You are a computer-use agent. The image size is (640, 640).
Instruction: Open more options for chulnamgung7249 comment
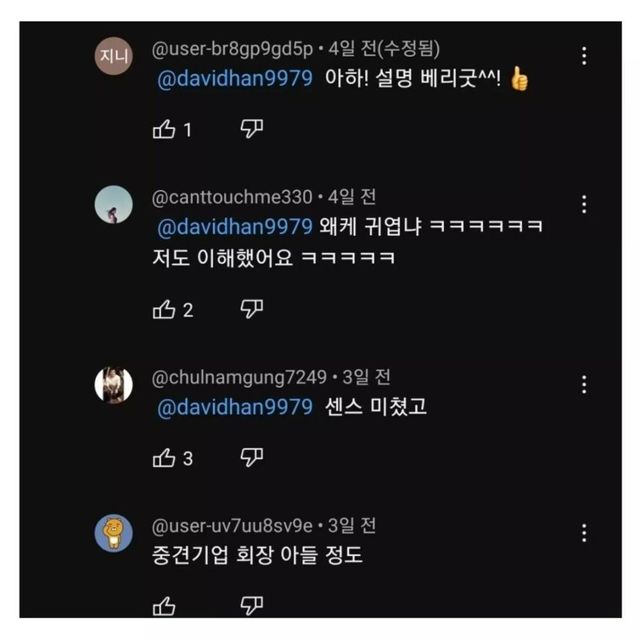coord(585,385)
